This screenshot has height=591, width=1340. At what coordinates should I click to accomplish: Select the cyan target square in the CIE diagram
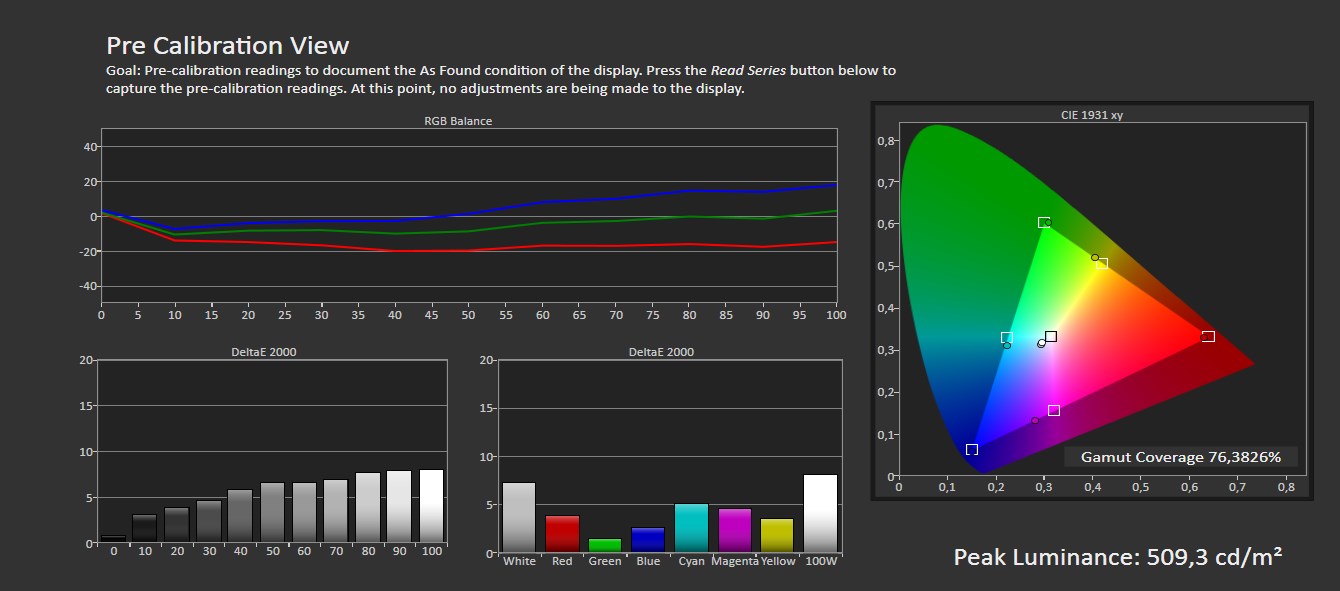click(1006, 338)
